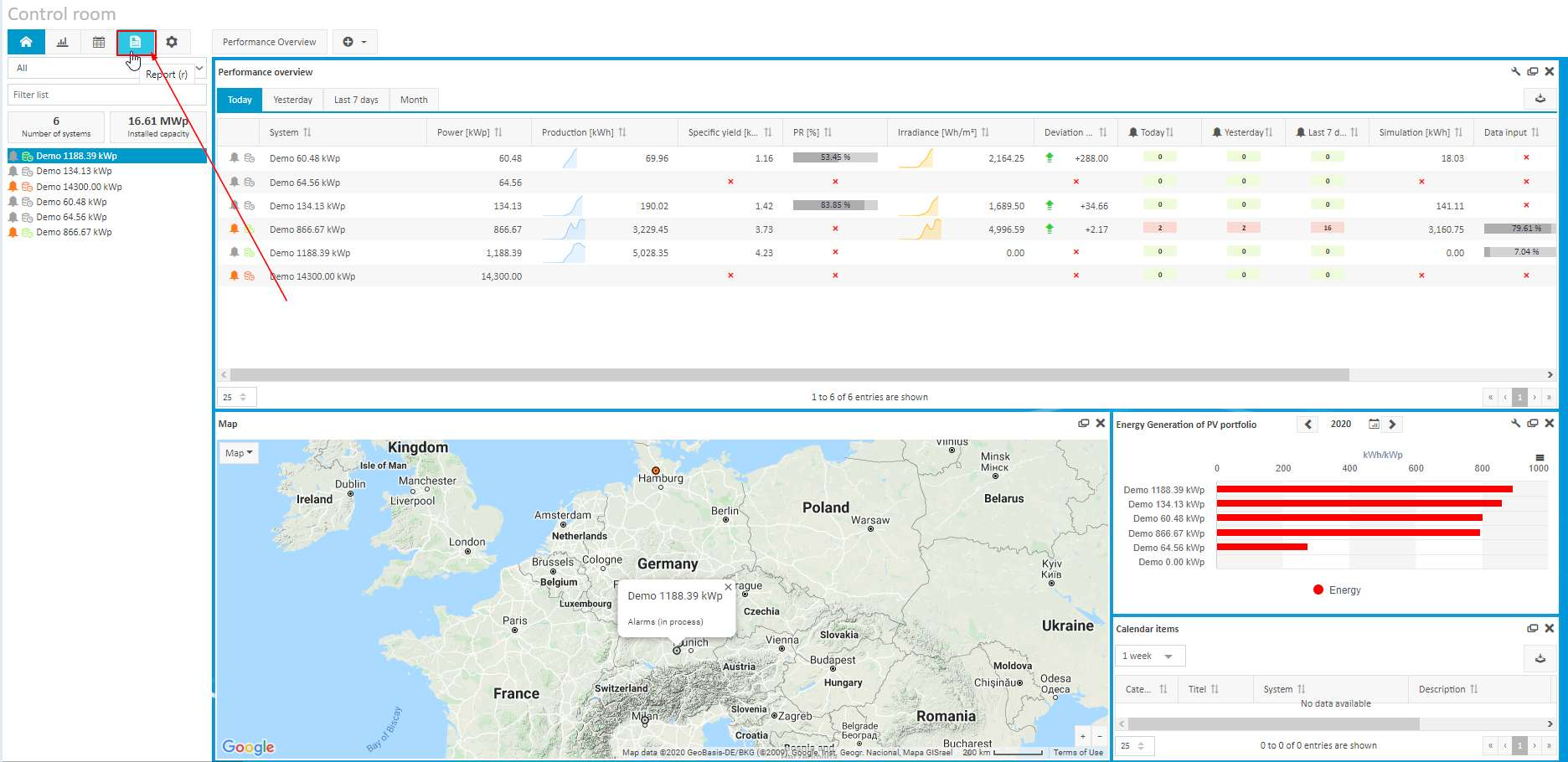Viewport: 1568px width, 762px height.
Task: Open the chart evaluation icon
Action: (x=62, y=42)
